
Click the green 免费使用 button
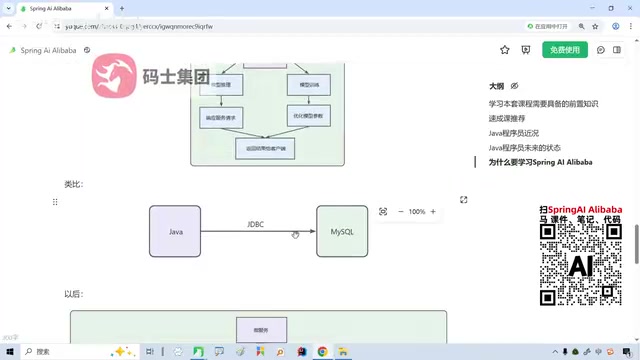click(565, 50)
